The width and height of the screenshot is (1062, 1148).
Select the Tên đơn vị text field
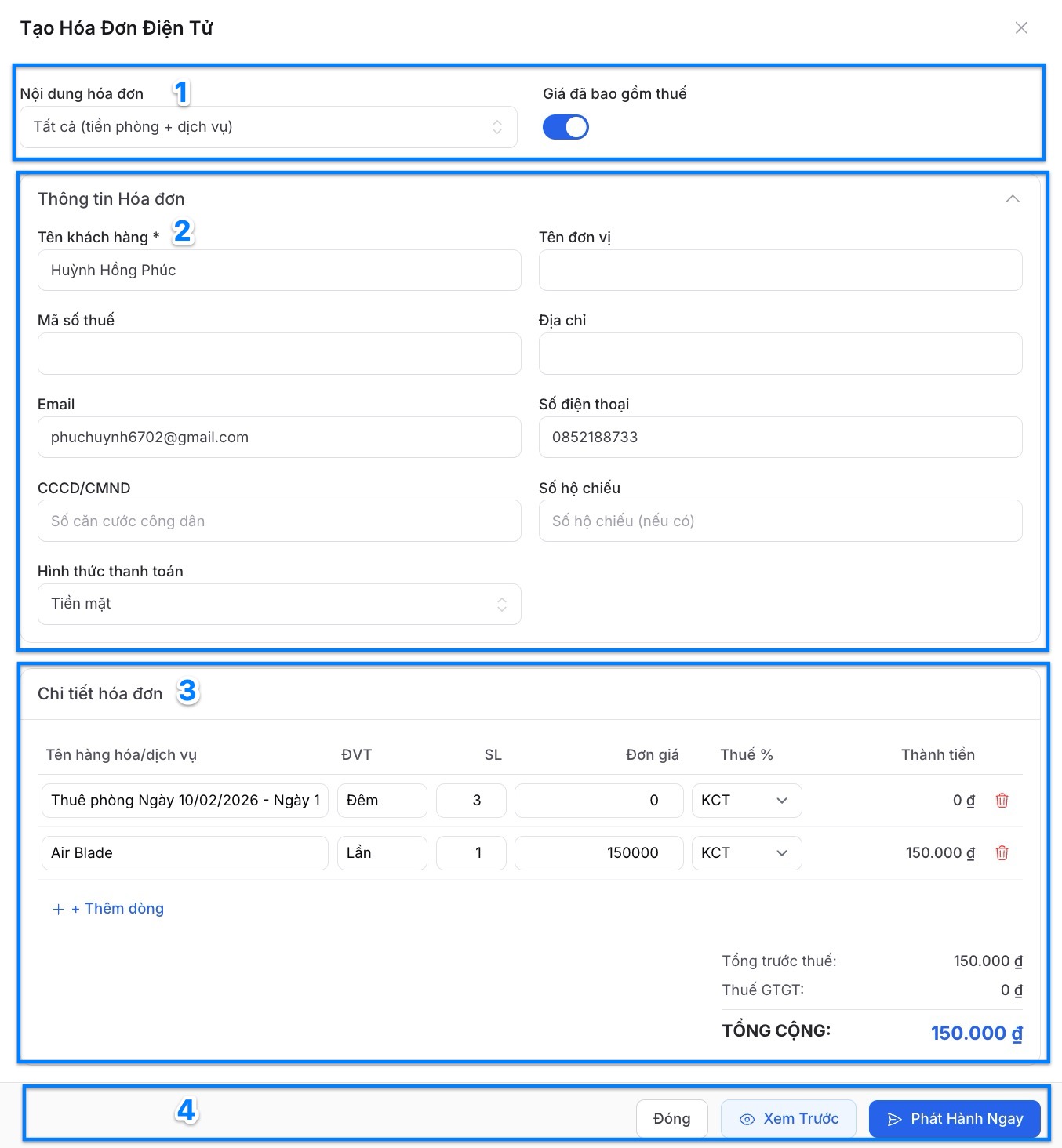[780, 271]
